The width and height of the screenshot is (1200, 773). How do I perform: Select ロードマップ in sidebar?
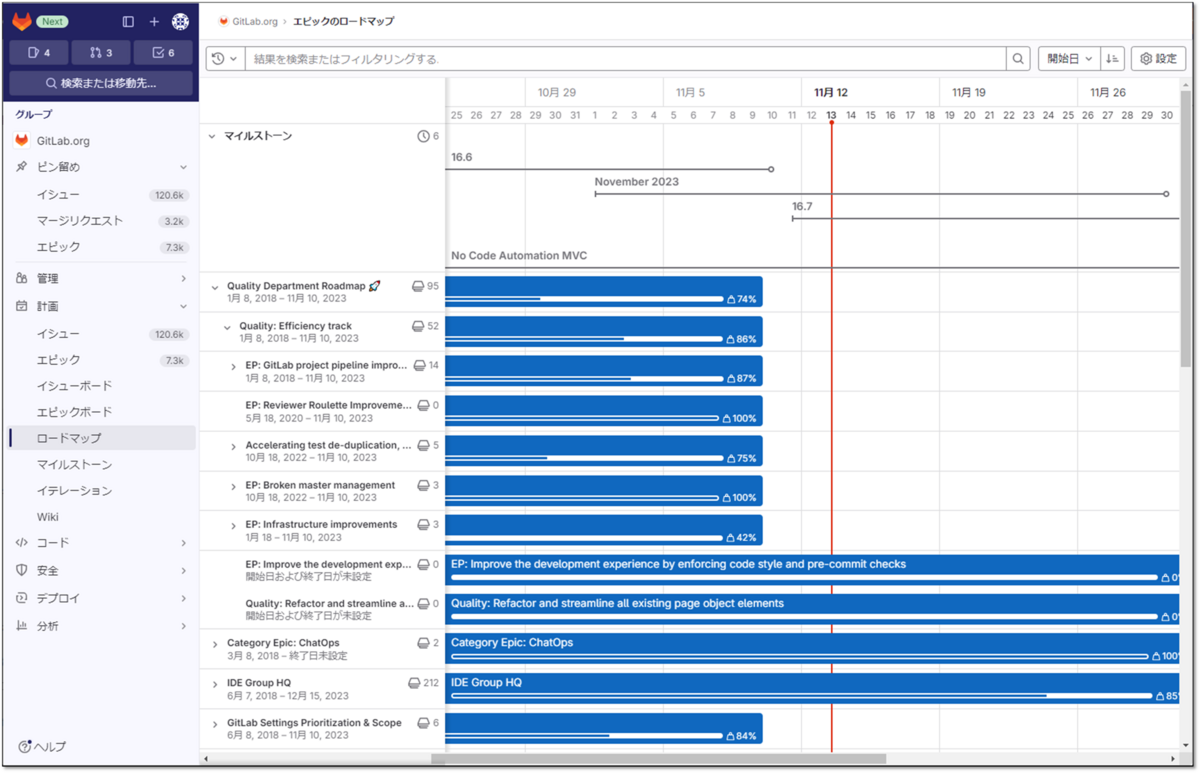[100, 438]
